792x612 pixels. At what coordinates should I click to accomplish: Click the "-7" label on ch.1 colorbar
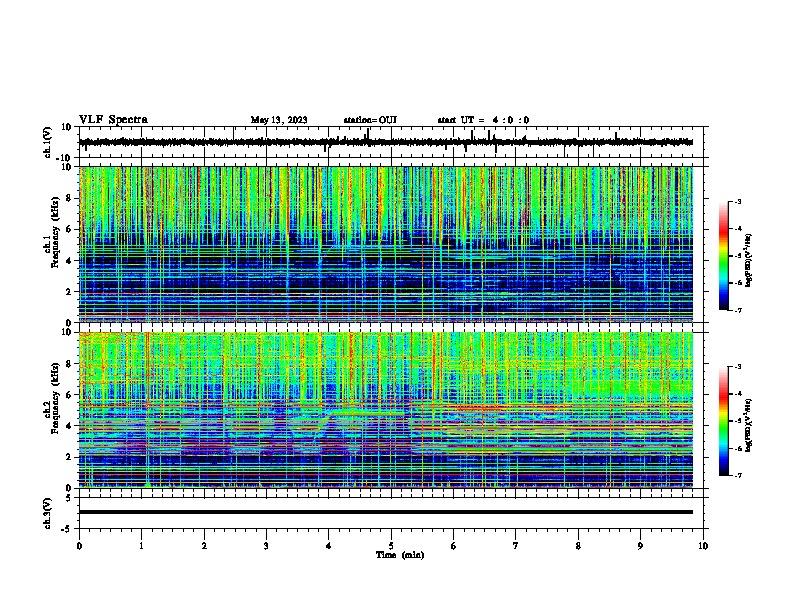tap(738, 310)
